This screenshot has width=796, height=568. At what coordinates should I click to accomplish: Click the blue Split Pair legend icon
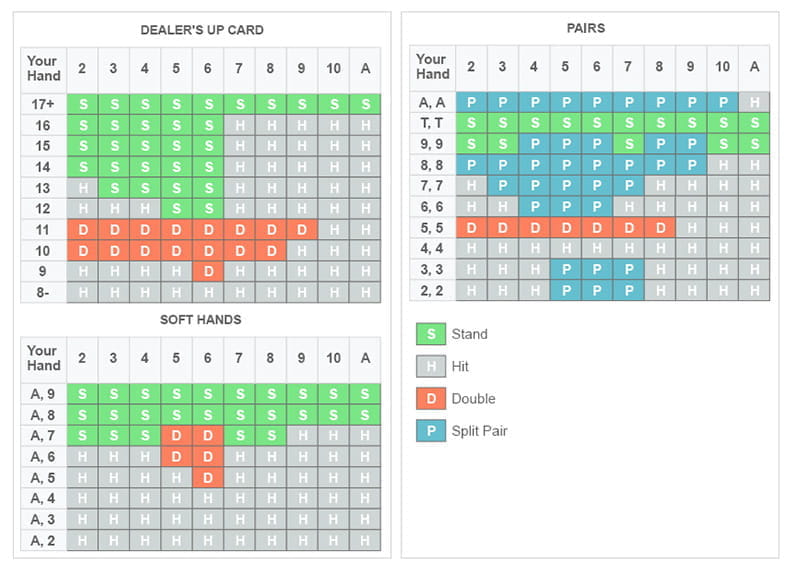pos(429,430)
